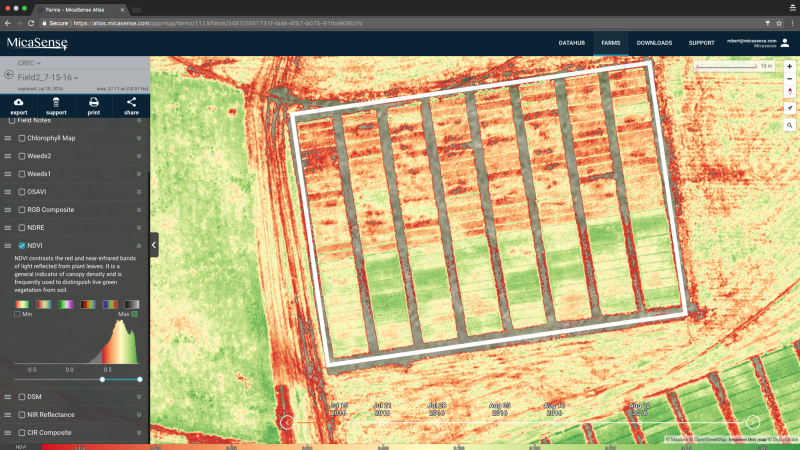Zoom in on the map
This screenshot has width=800, height=450.
(x=789, y=66)
